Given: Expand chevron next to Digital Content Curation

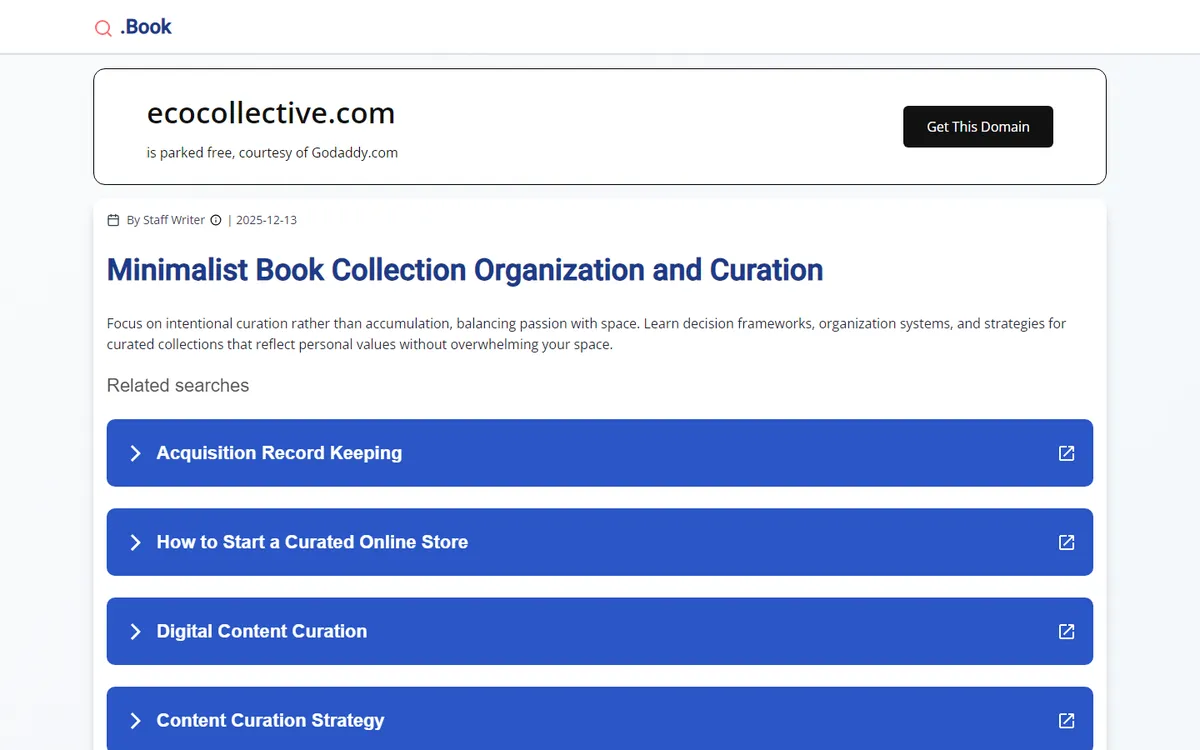Looking at the screenshot, I should click(x=135, y=631).
